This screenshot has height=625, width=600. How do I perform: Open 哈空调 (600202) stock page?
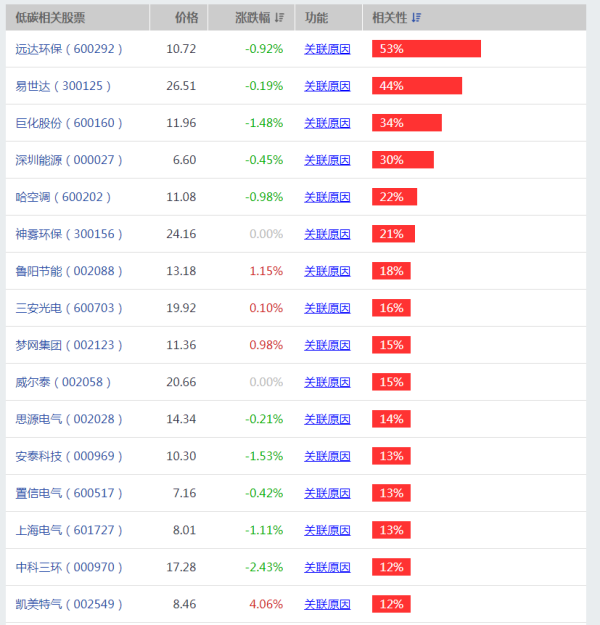click(x=63, y=197)
